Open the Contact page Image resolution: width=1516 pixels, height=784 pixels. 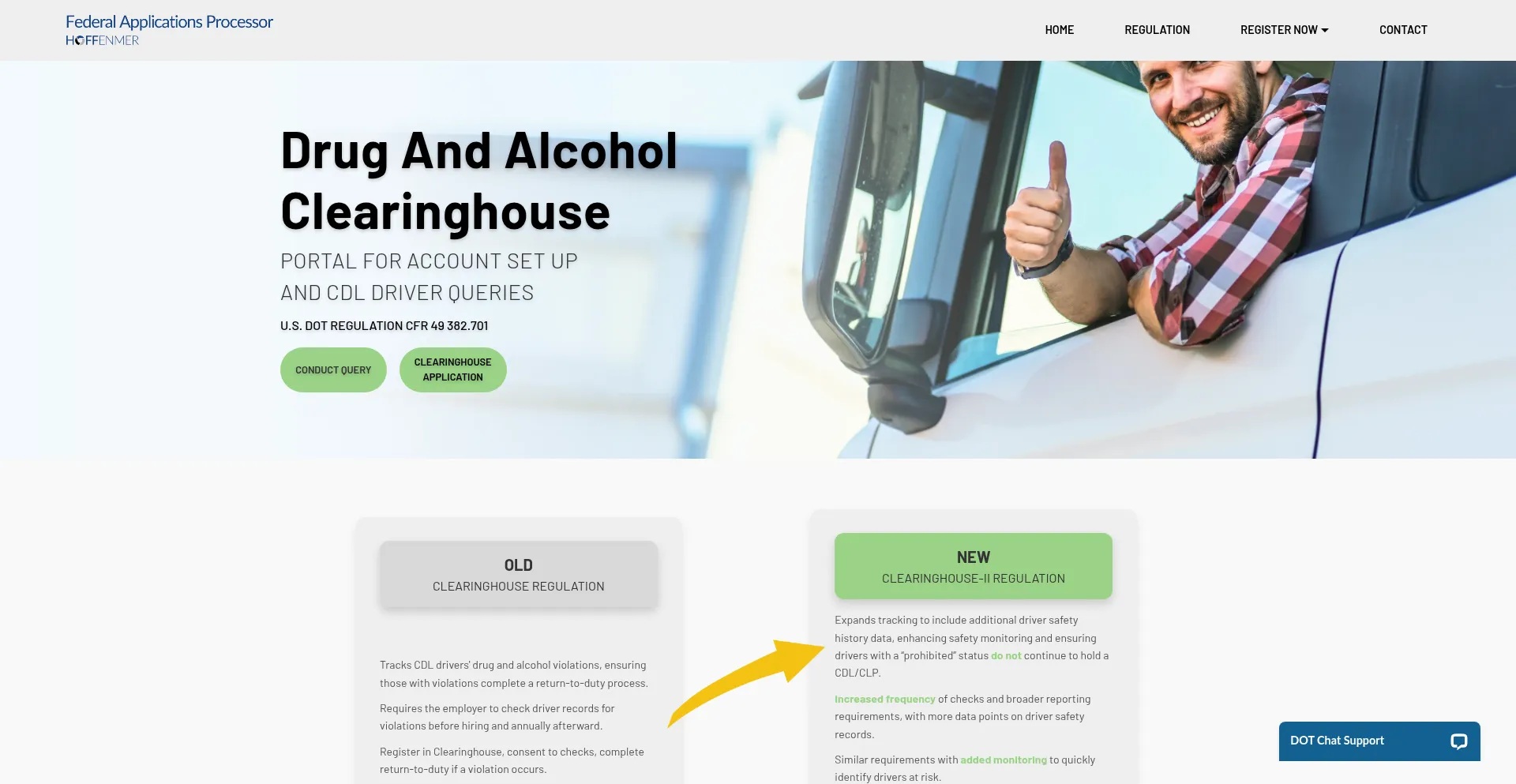point(1403,30)
